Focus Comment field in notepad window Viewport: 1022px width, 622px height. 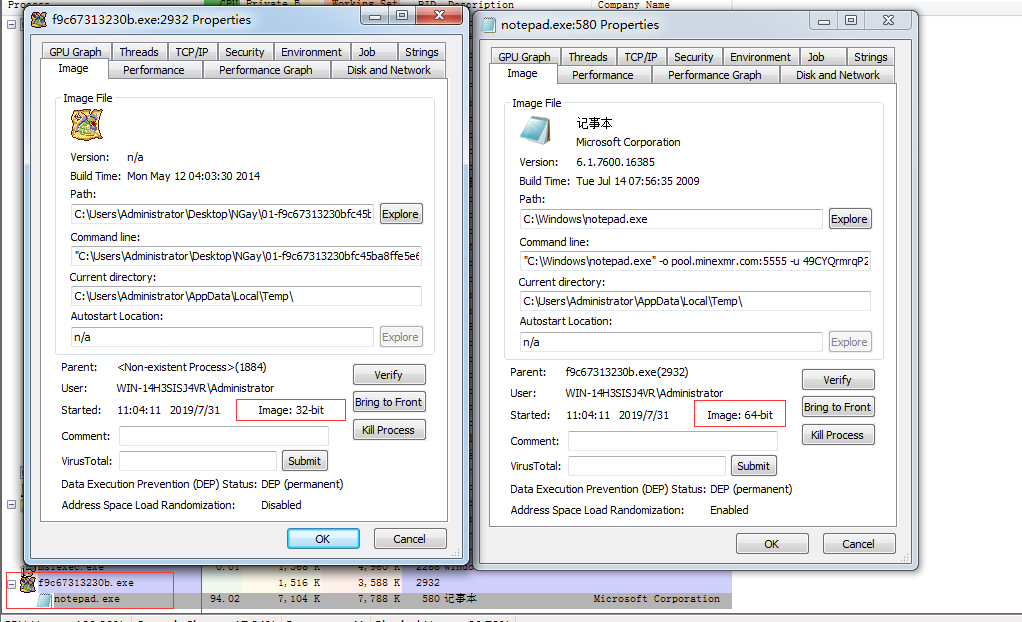click(673, 441)
